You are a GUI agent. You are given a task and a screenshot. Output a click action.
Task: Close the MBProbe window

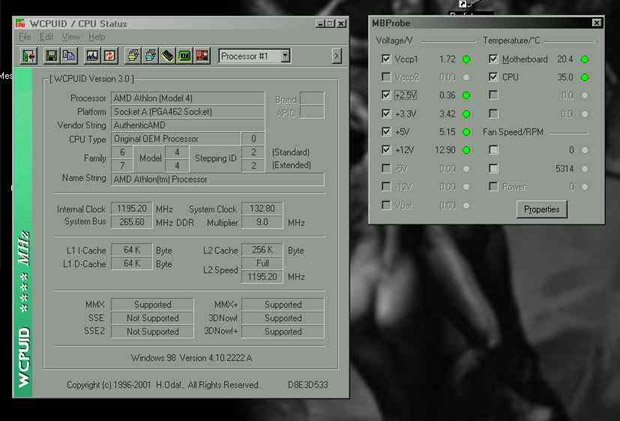point(596,23)
